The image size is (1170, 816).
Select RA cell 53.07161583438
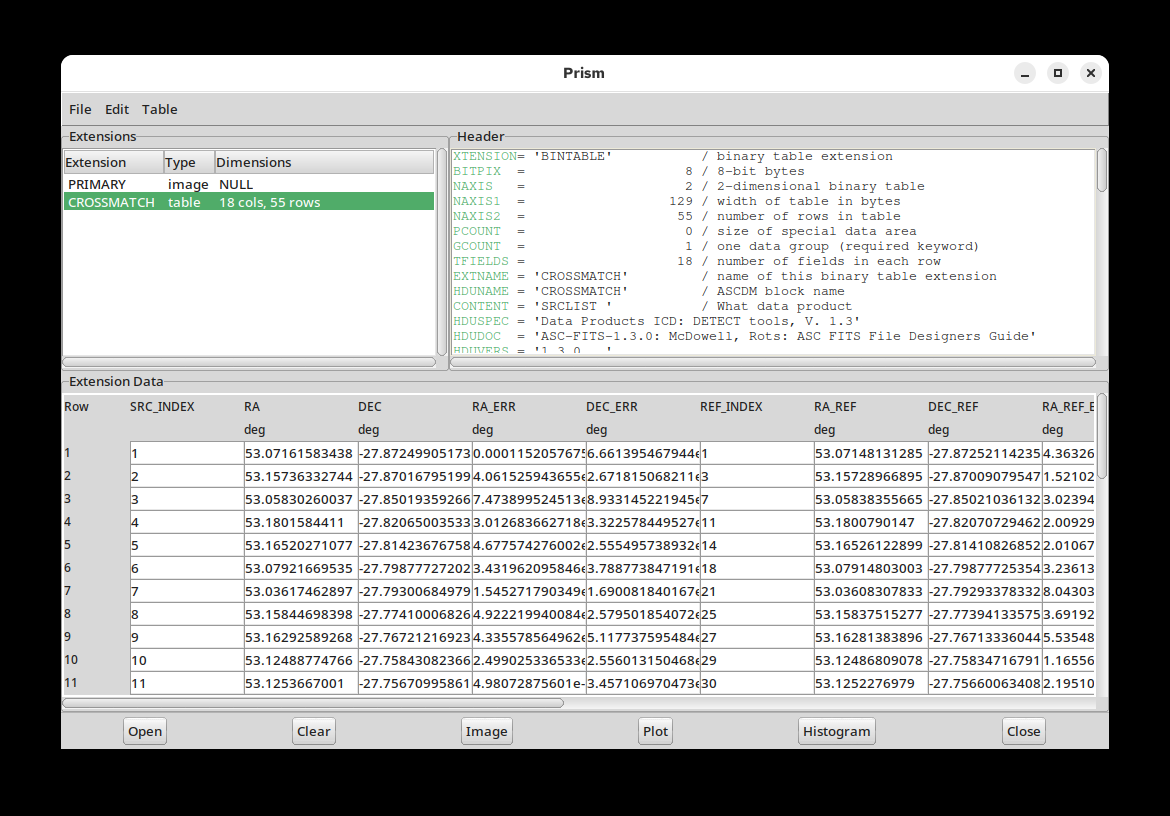pyautogui.click(x=301, y=453)
